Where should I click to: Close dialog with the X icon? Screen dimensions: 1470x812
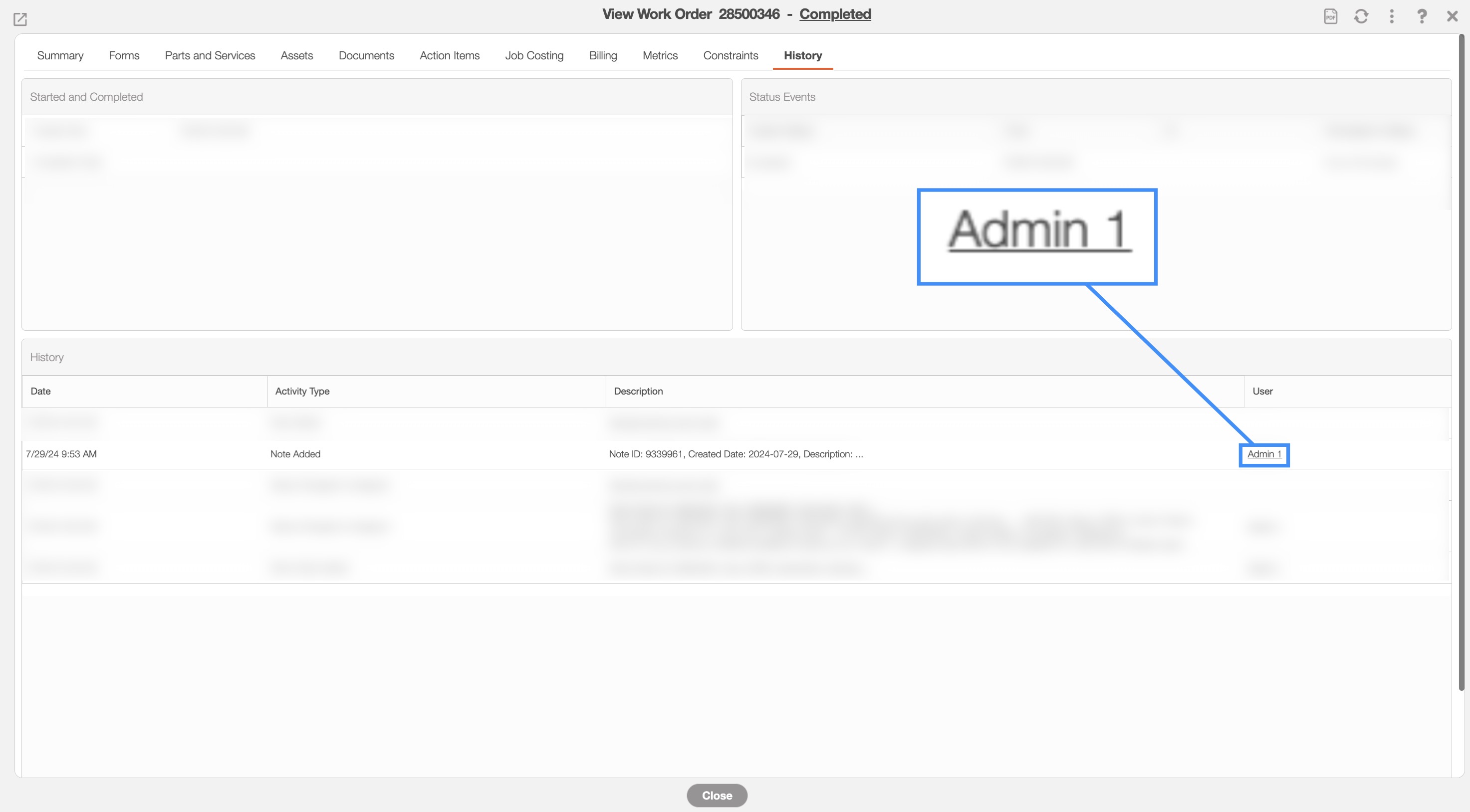pos(1452,16)
